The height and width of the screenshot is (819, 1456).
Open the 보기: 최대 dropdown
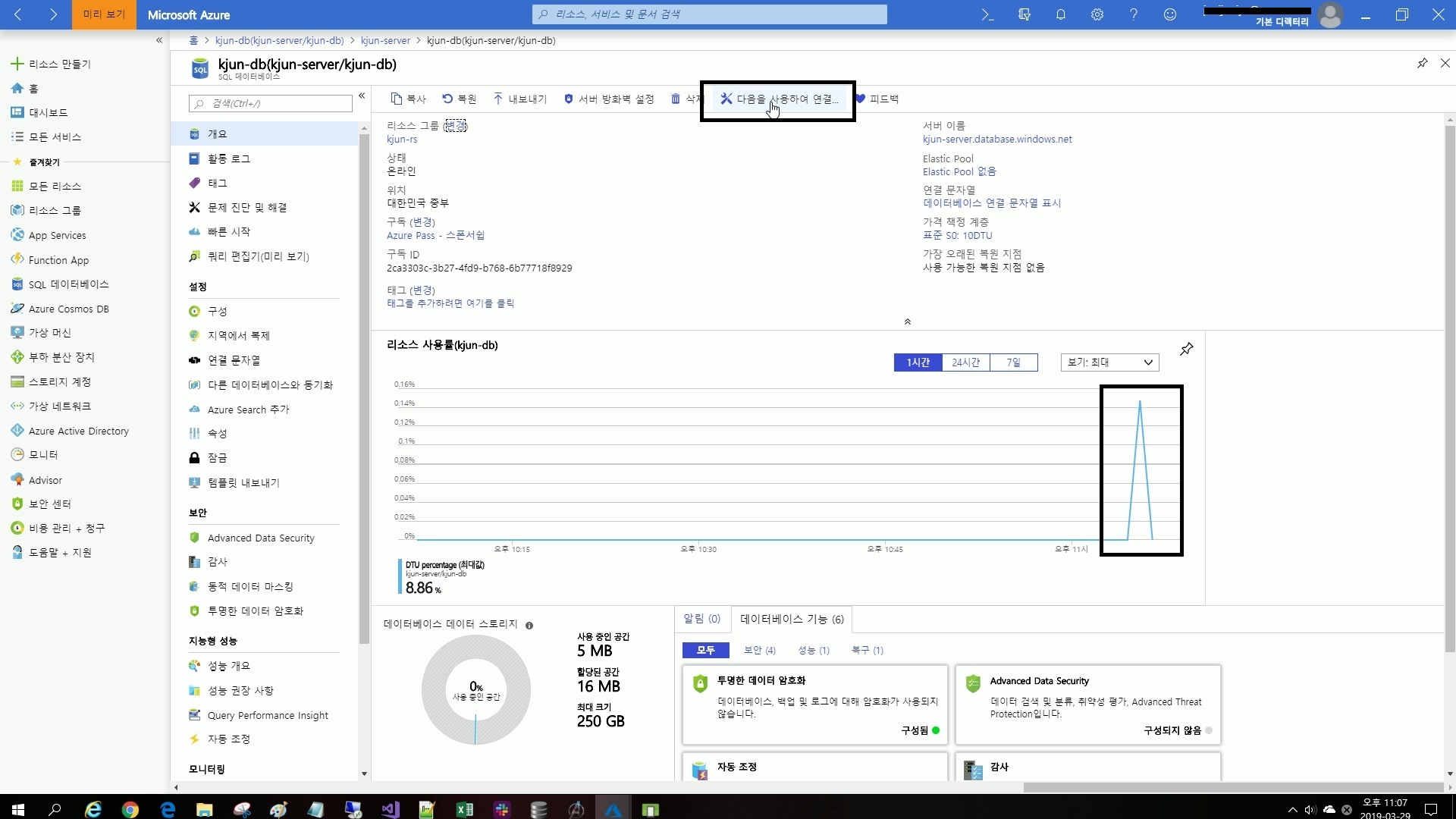(x=1109, y=362)
